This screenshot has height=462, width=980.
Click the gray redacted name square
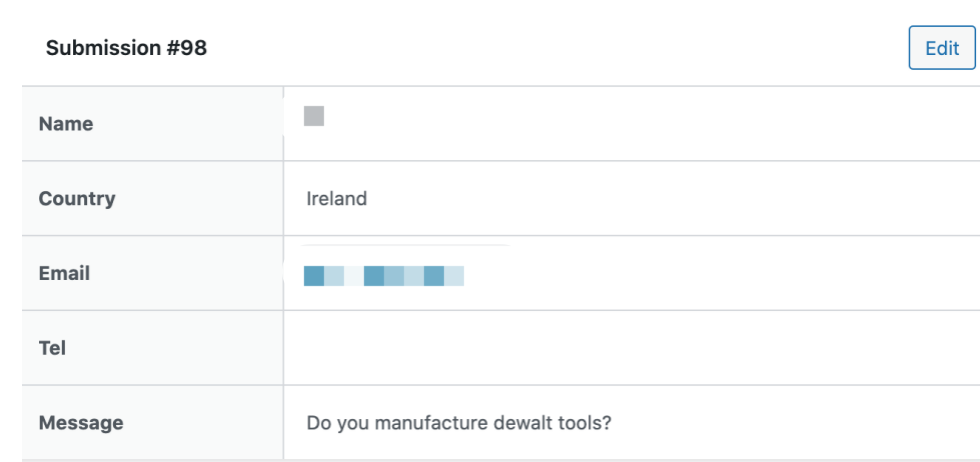[x=314, y=116]
